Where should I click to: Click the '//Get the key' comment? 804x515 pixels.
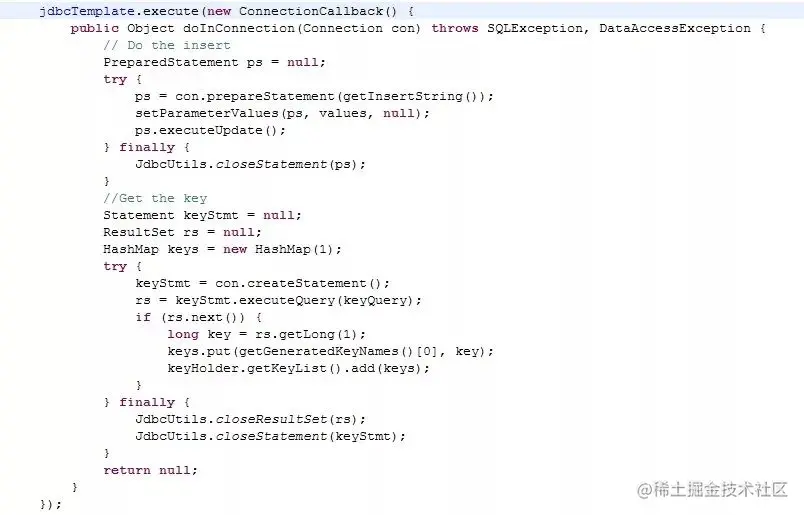(x=155, y=199)
